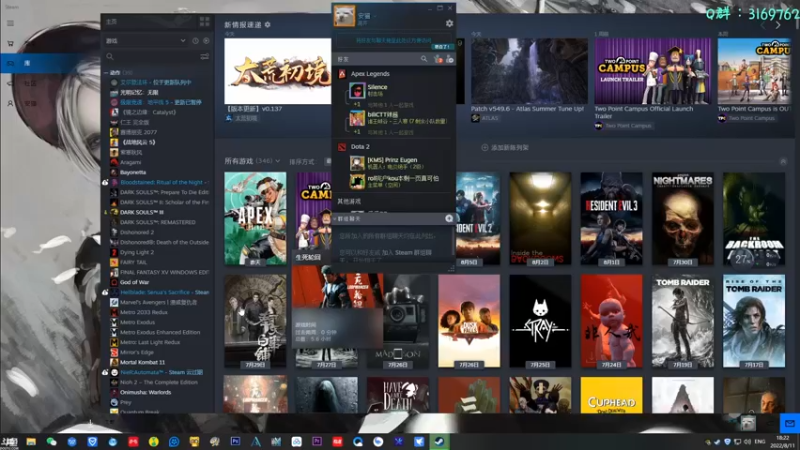Screen dimensions: 800x450
Task: Click the ENG language indicator in tray
Action: coord(760,442)
